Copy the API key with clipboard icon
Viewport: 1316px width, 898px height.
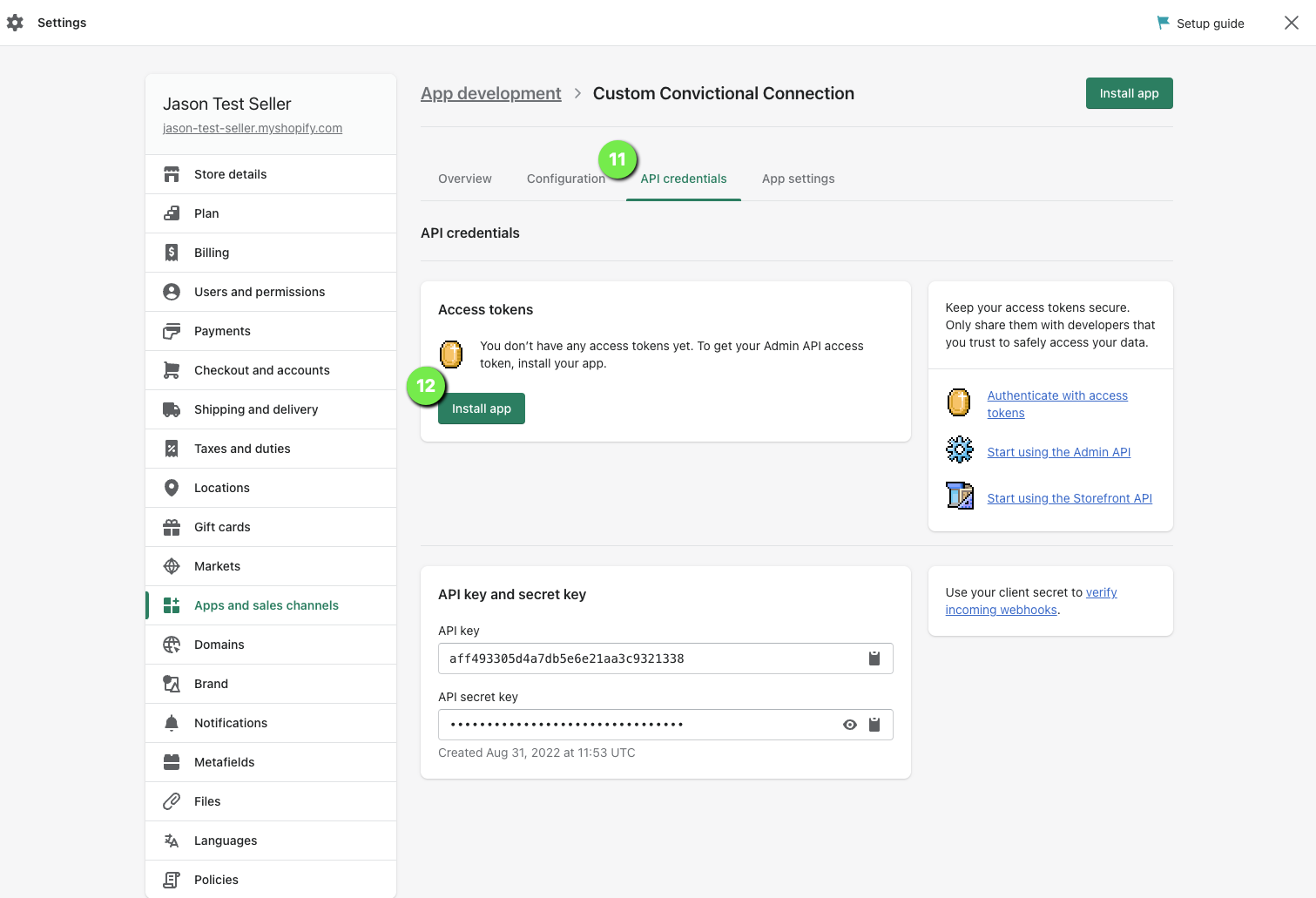874,658
